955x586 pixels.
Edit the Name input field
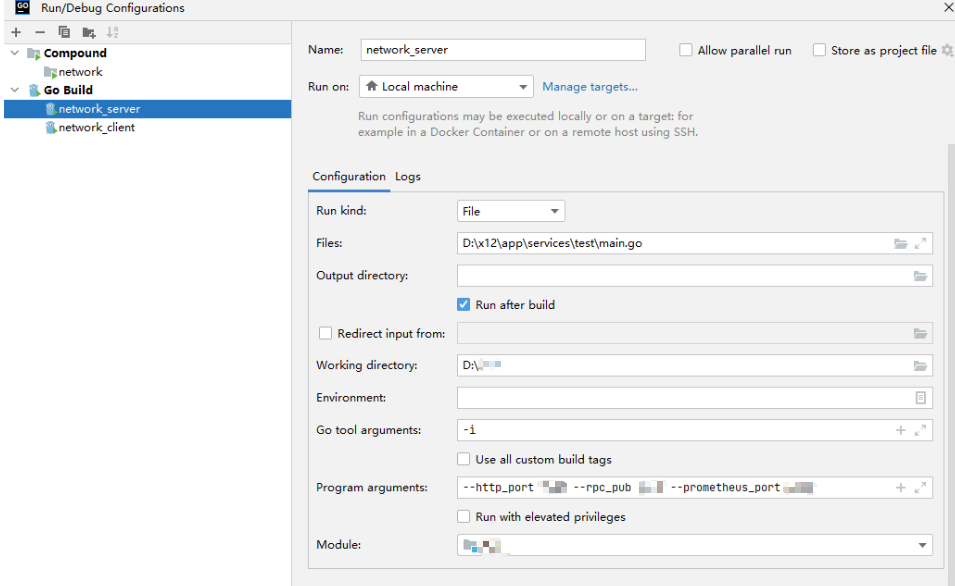pyautogui.click(x=503, y=50)
